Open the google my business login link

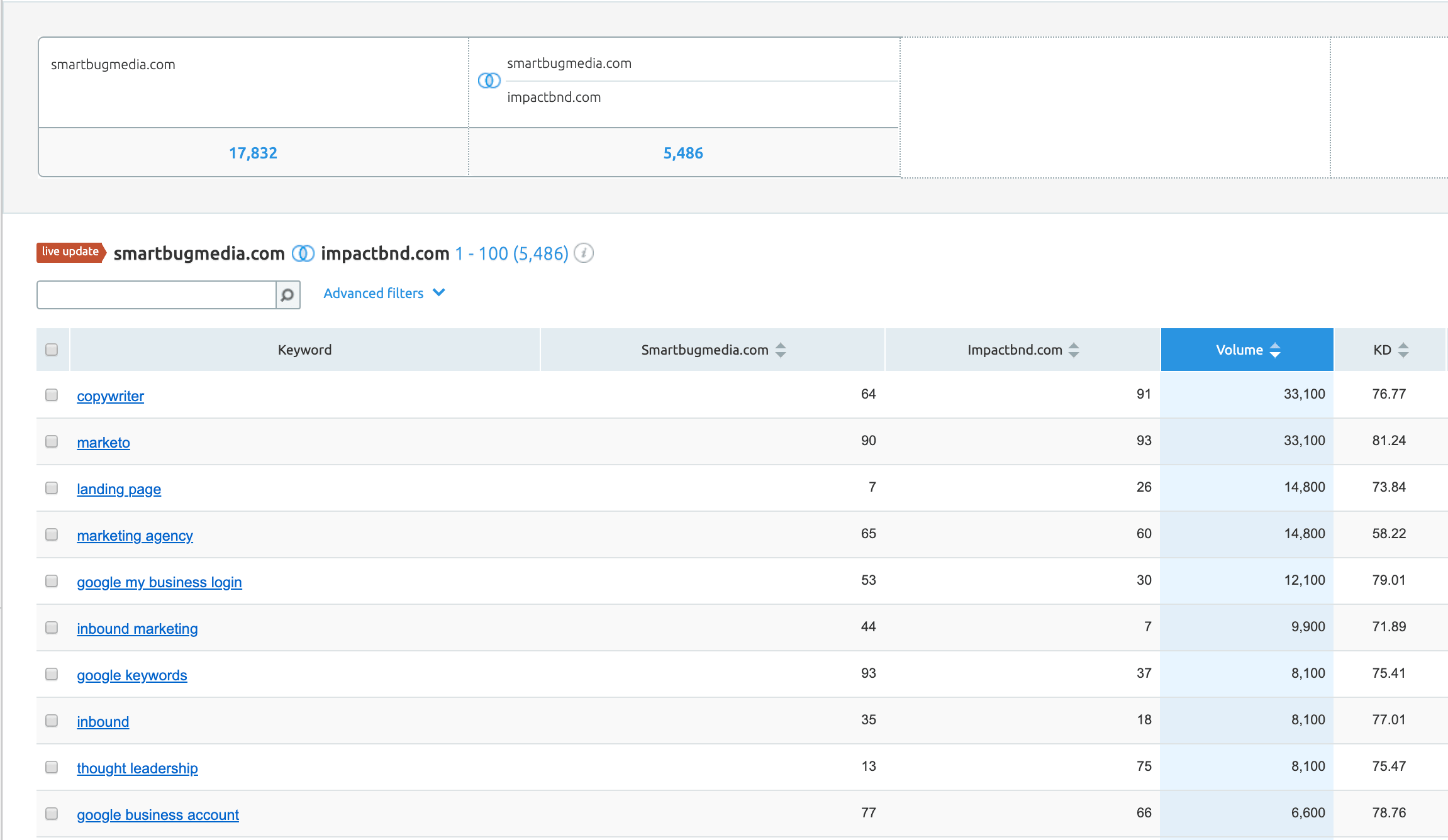(159, 582)
